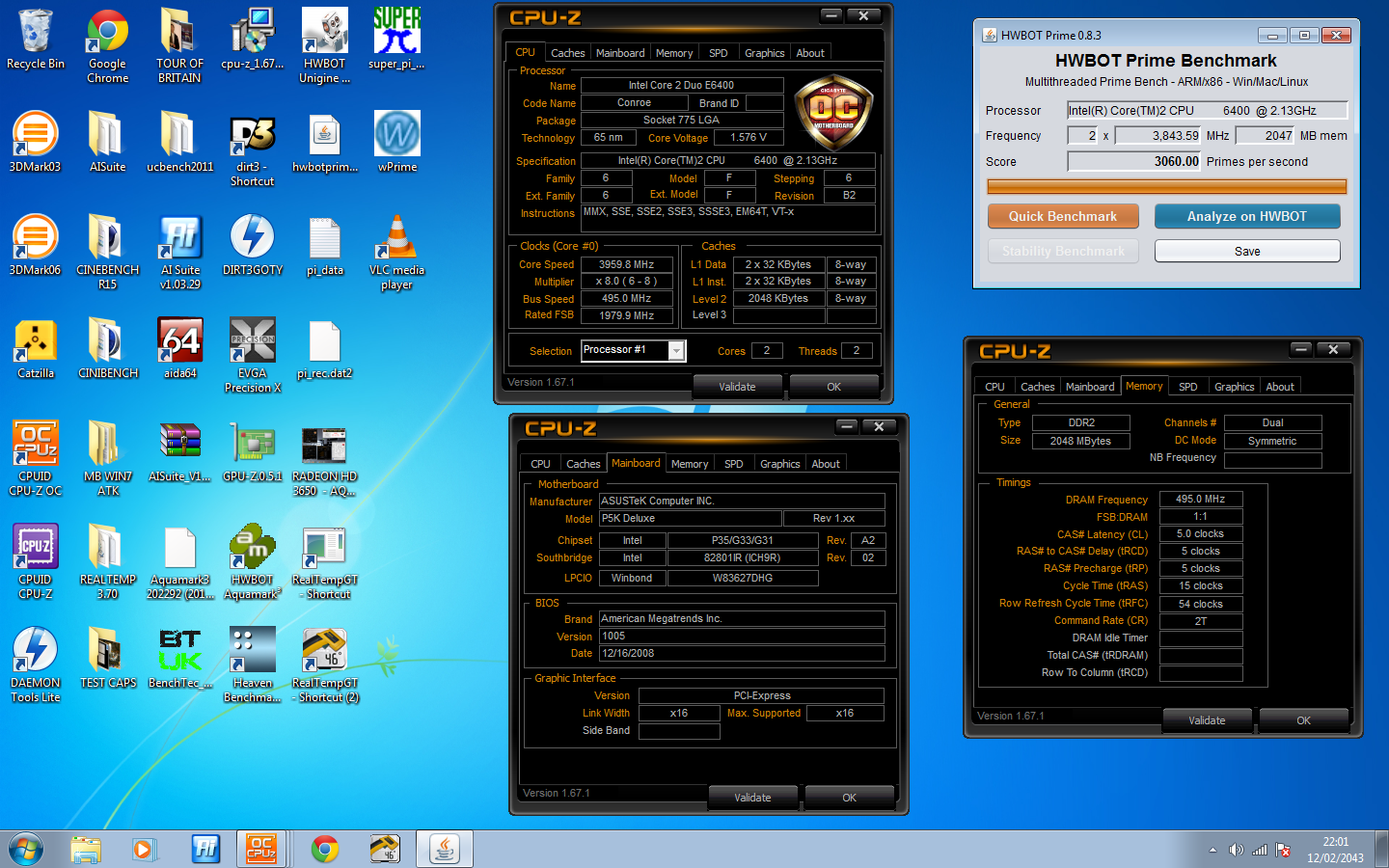This screenshot has width=1389, height=868.
Task: Open the CINEBENCH R15 folder
Action: click(108, 253)
